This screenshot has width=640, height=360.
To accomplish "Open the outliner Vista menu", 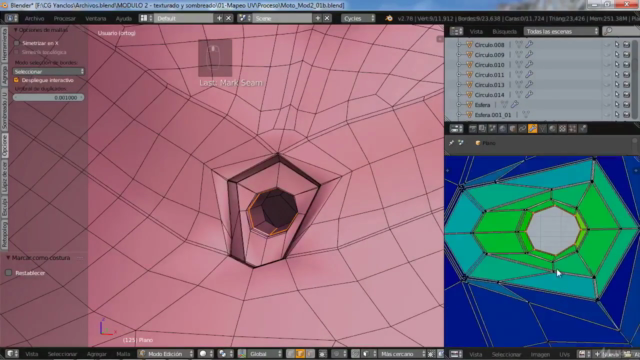I will (x=476, y=31).
